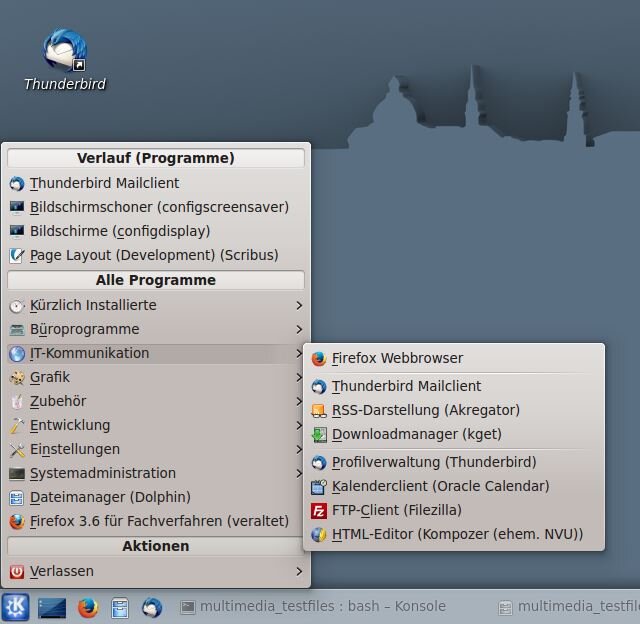Expand Kürzlich Installierte submenu arrow
This screenshot has height=624, width=640.
299,306
